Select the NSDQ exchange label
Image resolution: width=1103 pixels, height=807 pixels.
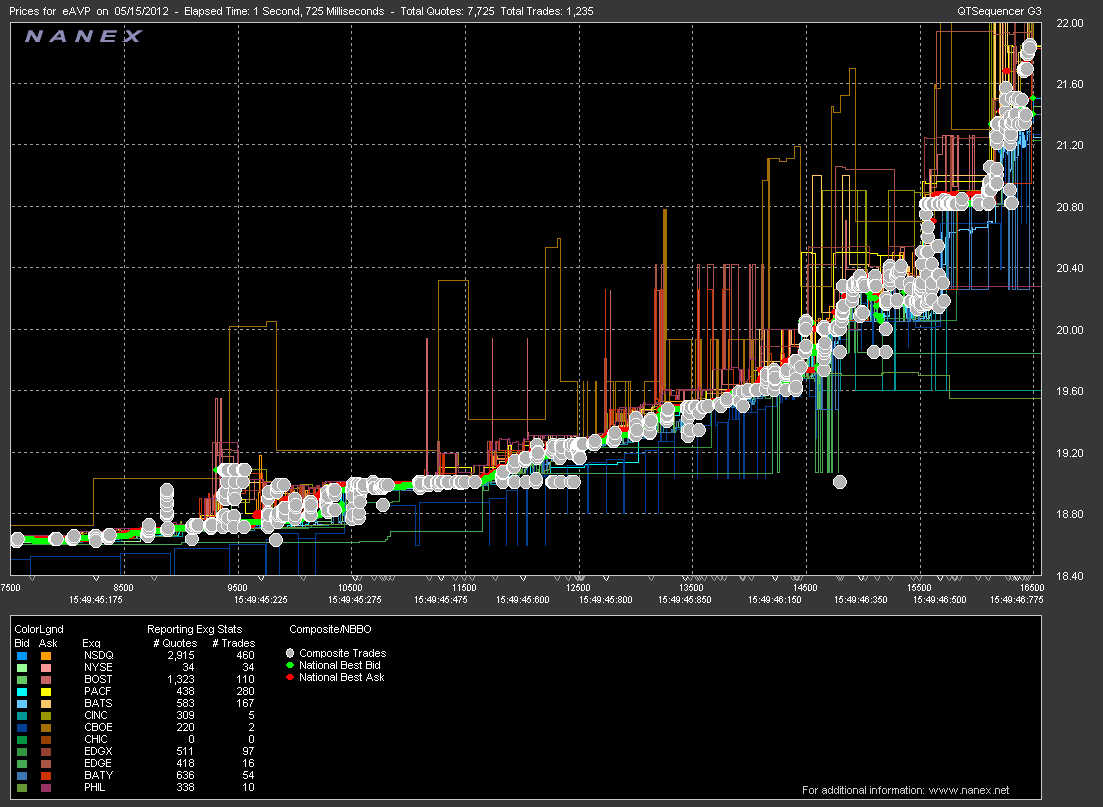click(98, 655)
